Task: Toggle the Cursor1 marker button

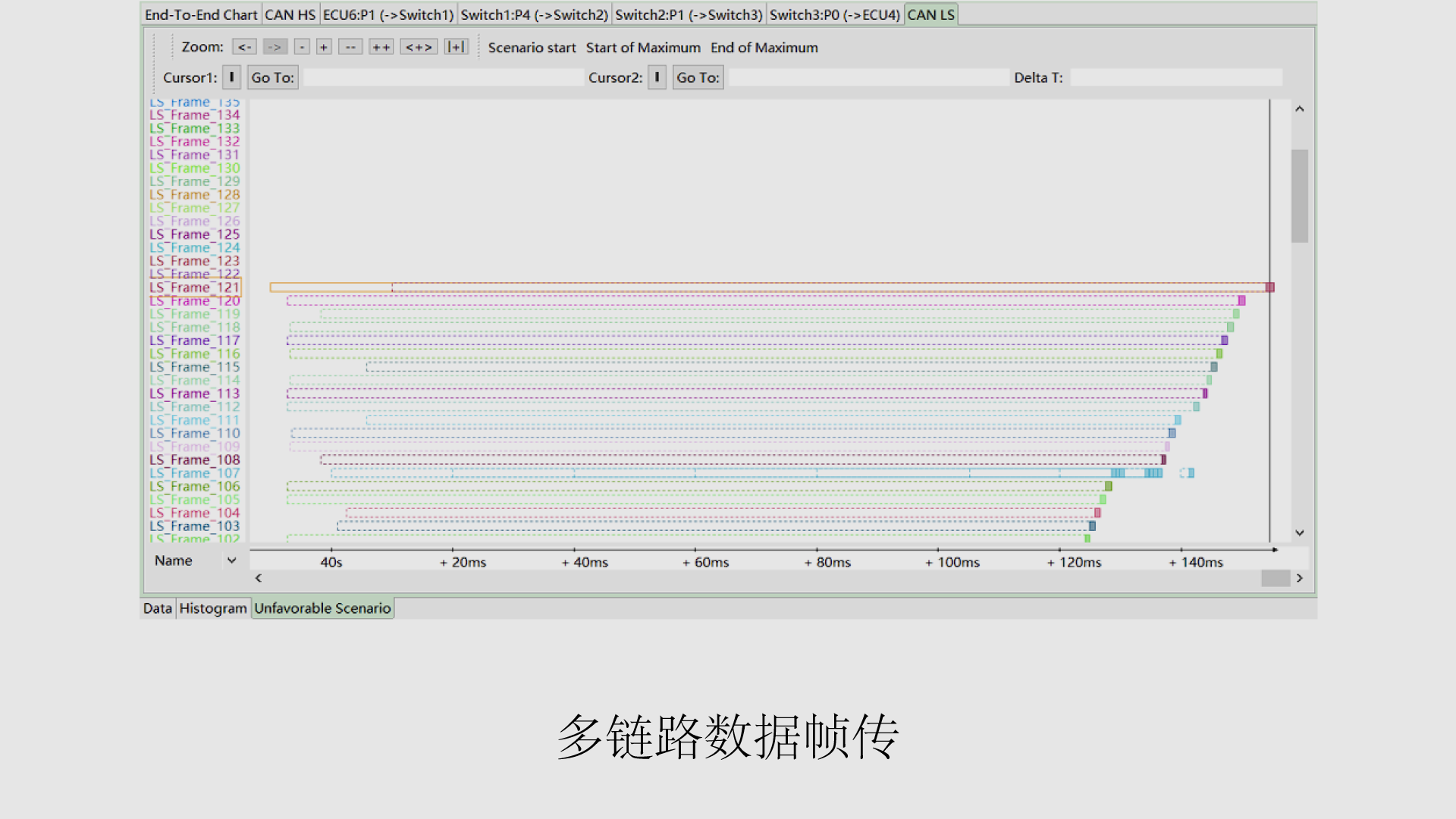Action: click(231, 77)
